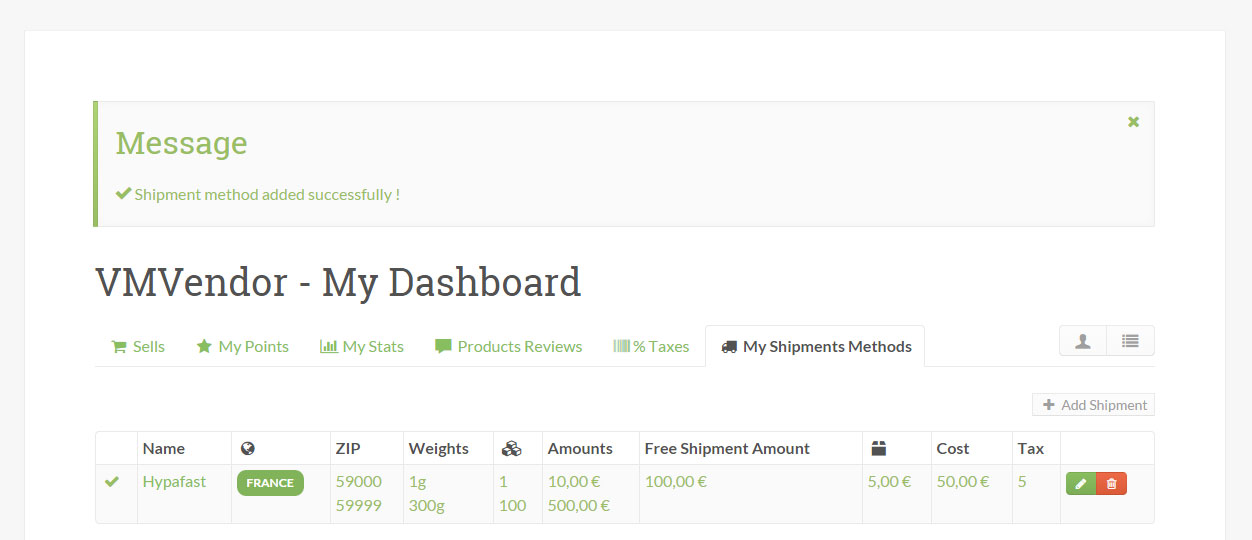Viewport: 1252px width, 540px height.
Task: Open the % Taxes tab
Action: pyautogui.click(x=651, y=347)
